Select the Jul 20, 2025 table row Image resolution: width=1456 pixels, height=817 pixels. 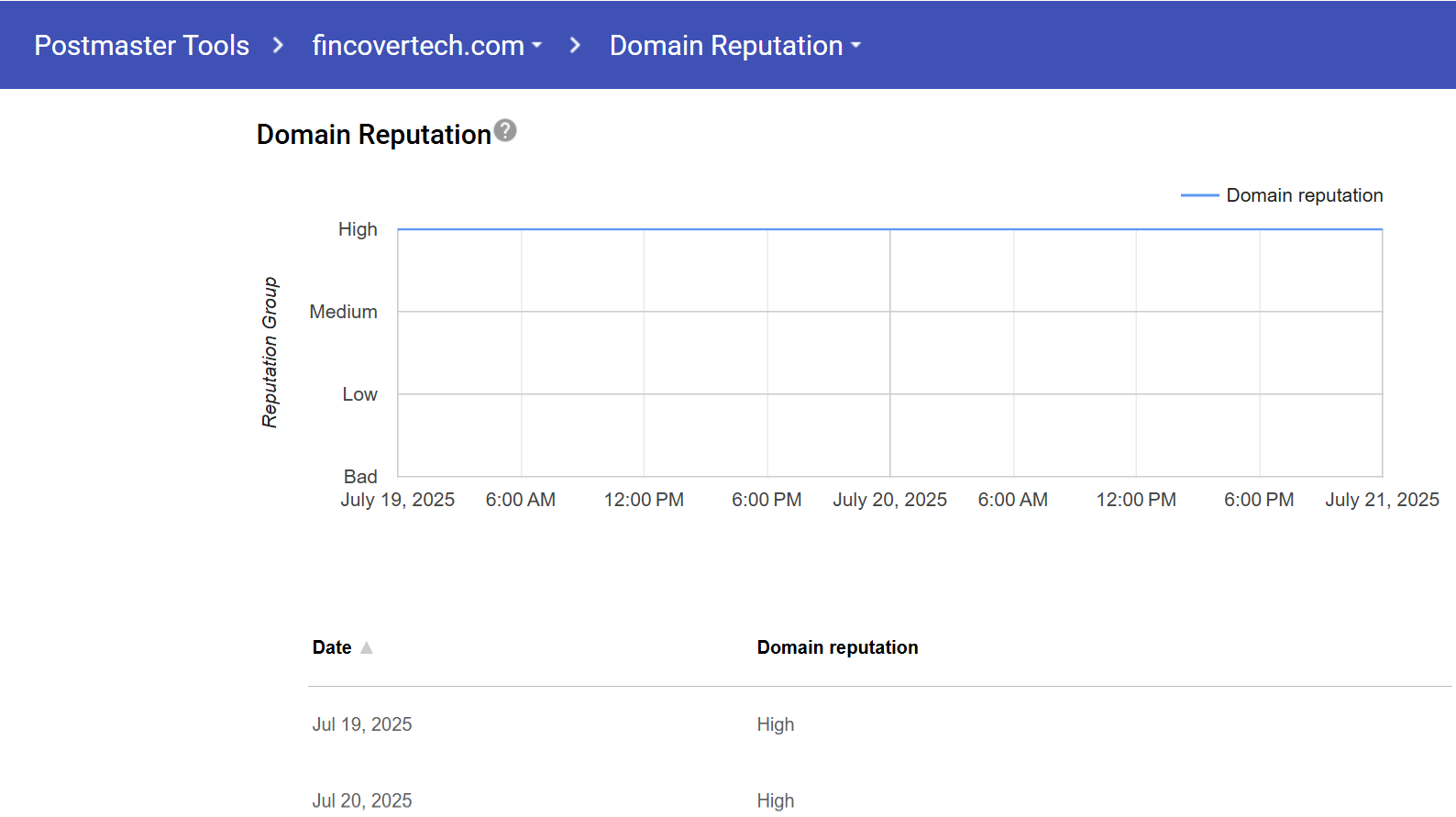pos(362,800)
